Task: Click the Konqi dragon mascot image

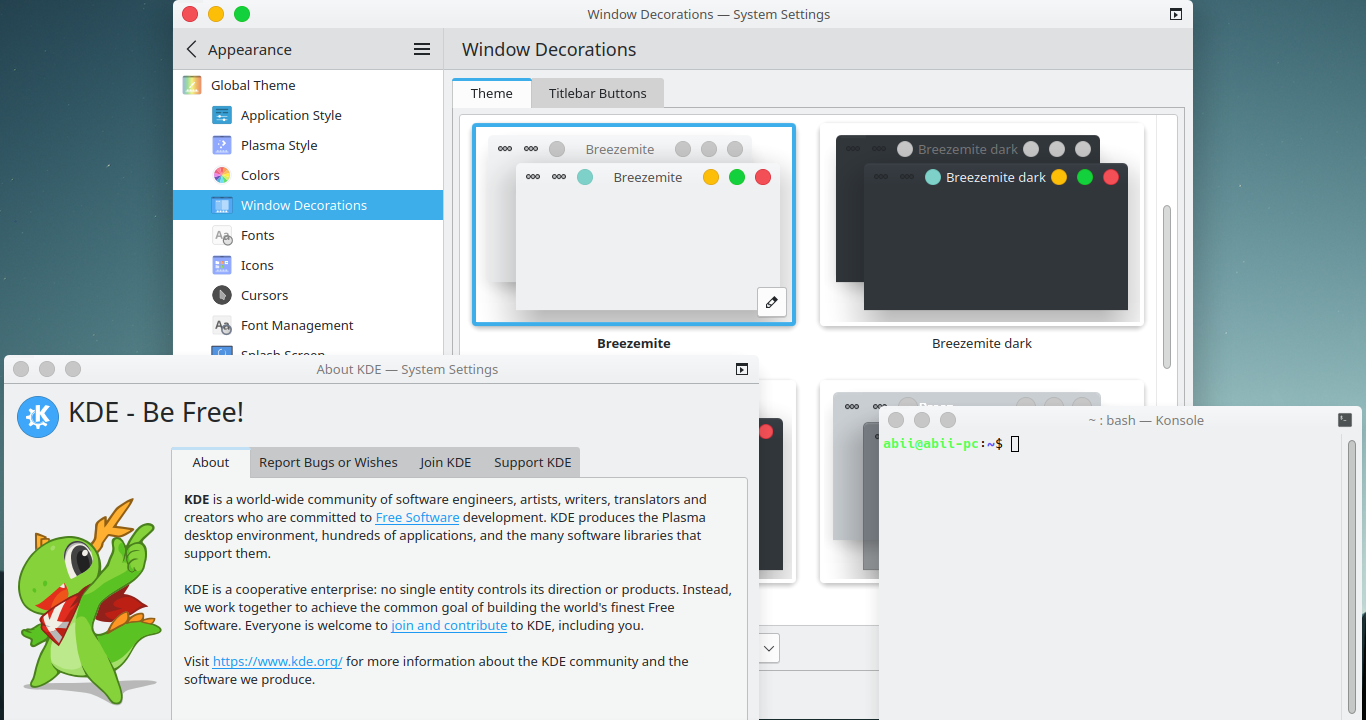Action: [x=90, y=600]
